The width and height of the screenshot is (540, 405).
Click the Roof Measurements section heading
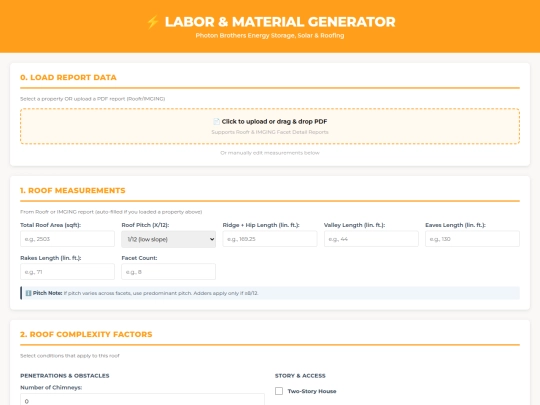73,190
